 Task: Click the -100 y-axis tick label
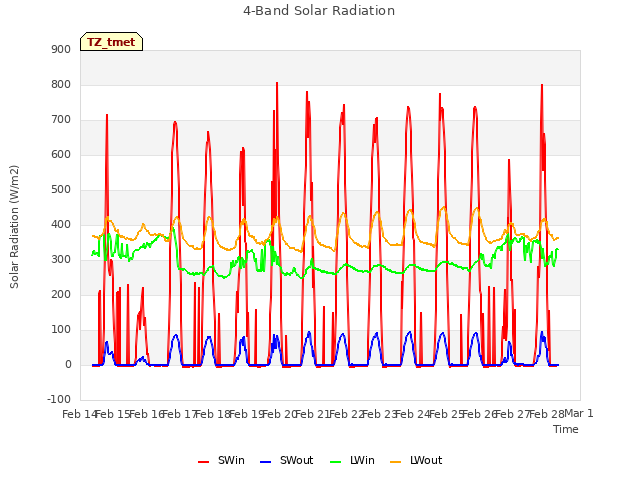tap(59, 399)
